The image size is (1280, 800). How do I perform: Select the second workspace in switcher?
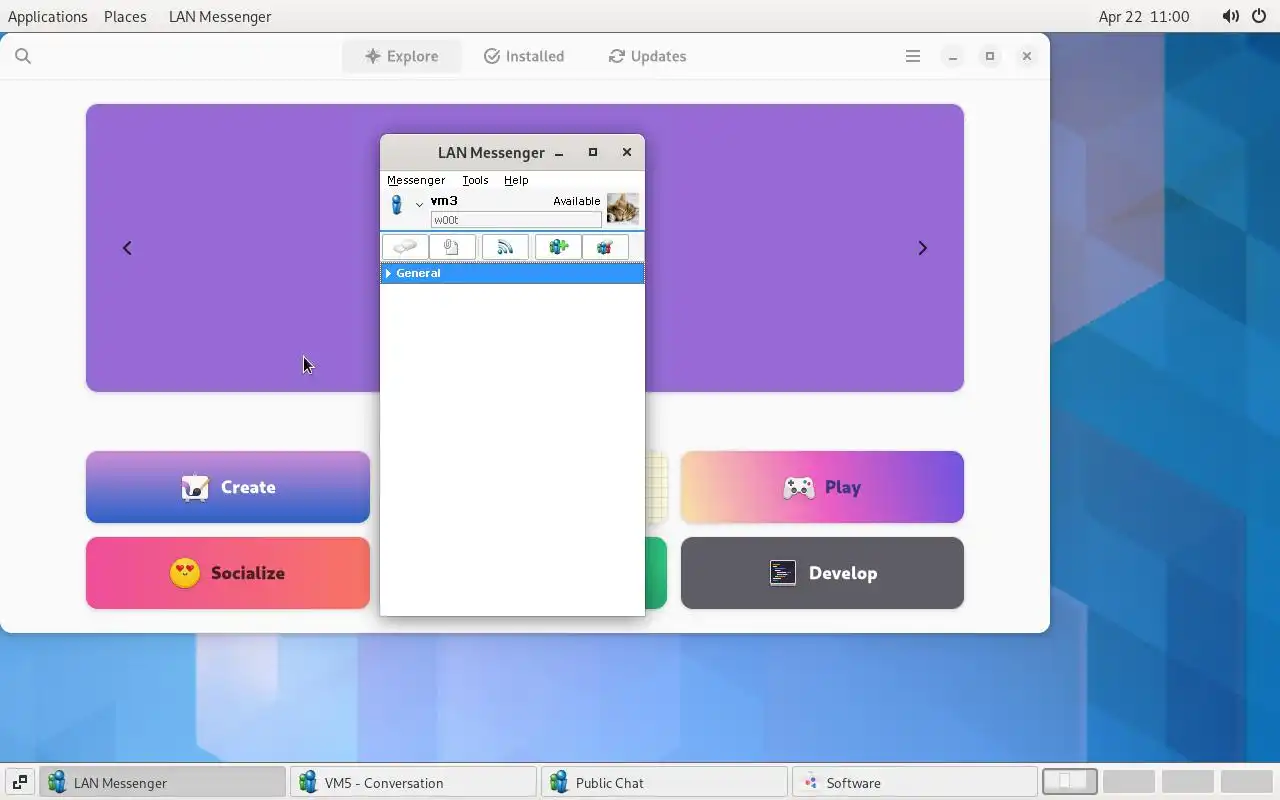coord(1129,782)
